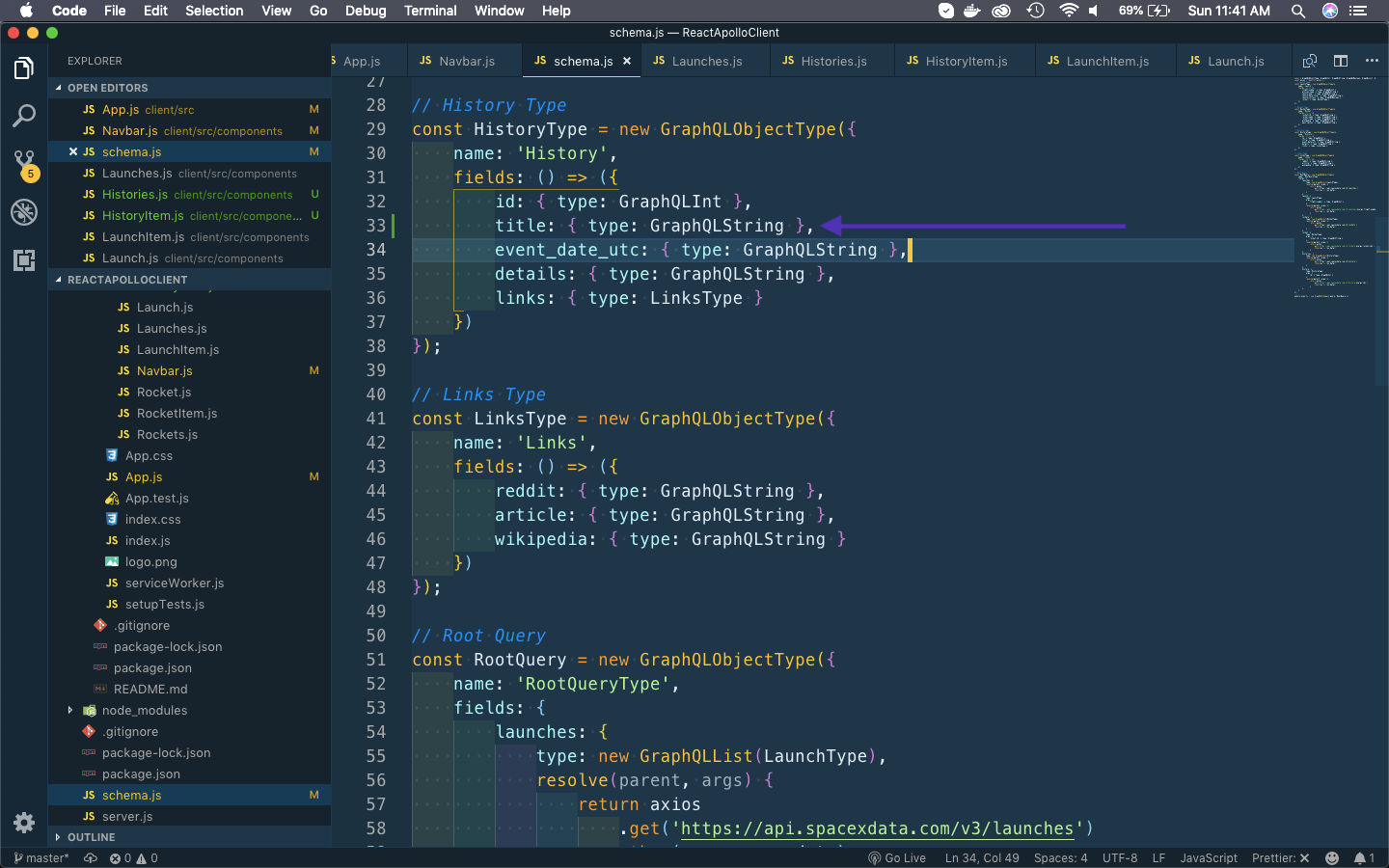Open Time Machine menu bar icon
Viewport: 1389px width, 868px height.
pyautogui.click(x=1035, y=11)
